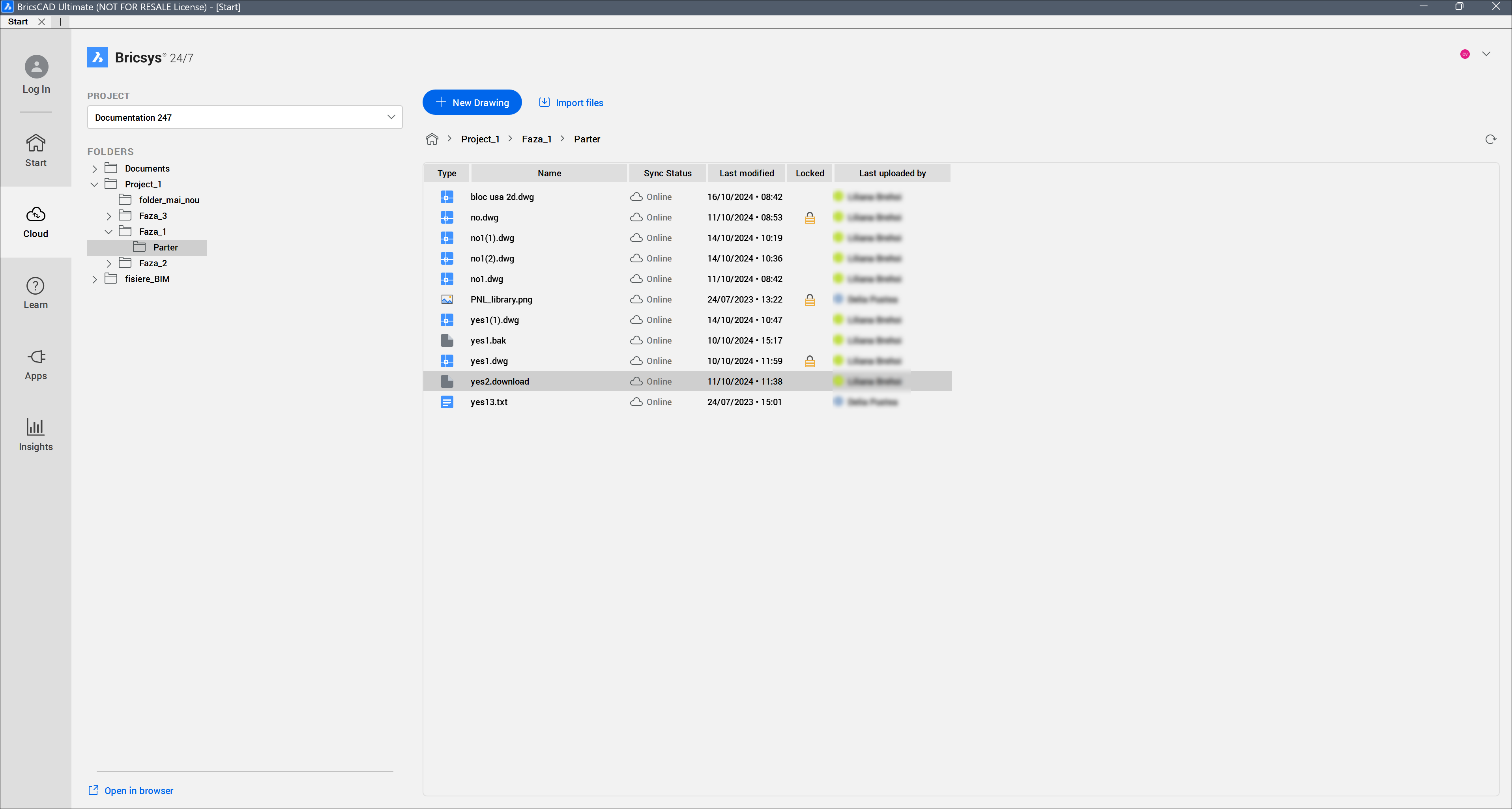Click the New Drawing button
This screenshot has height=809, width=1512.
(x=472, y=103)
